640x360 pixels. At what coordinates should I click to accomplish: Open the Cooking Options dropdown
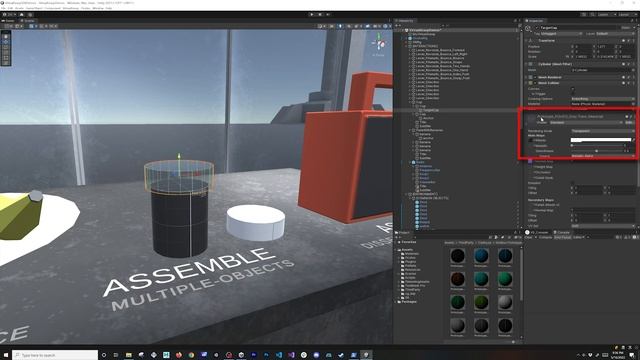point(603,99)
